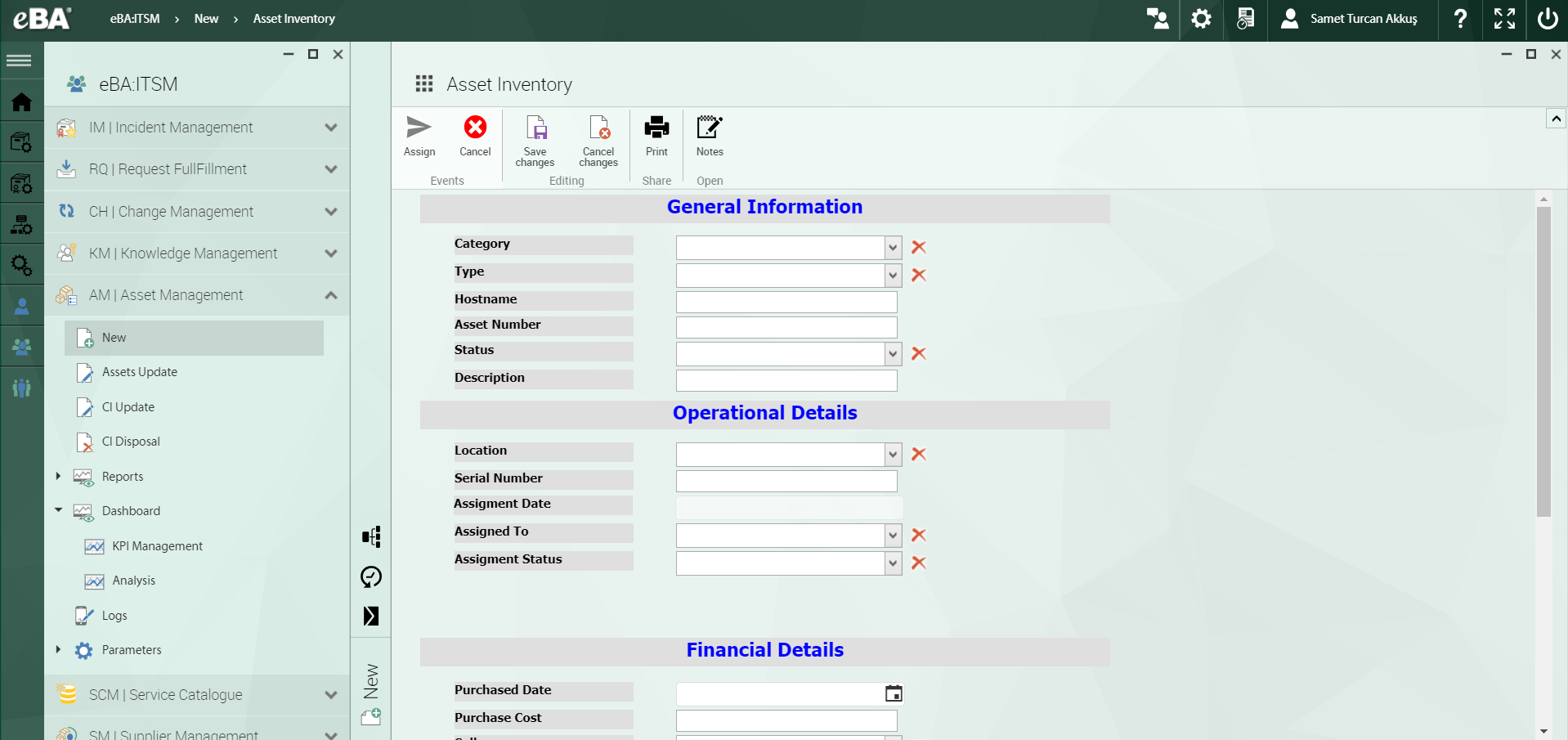
Task: Clear the Type field with red X
Action: 919,275
